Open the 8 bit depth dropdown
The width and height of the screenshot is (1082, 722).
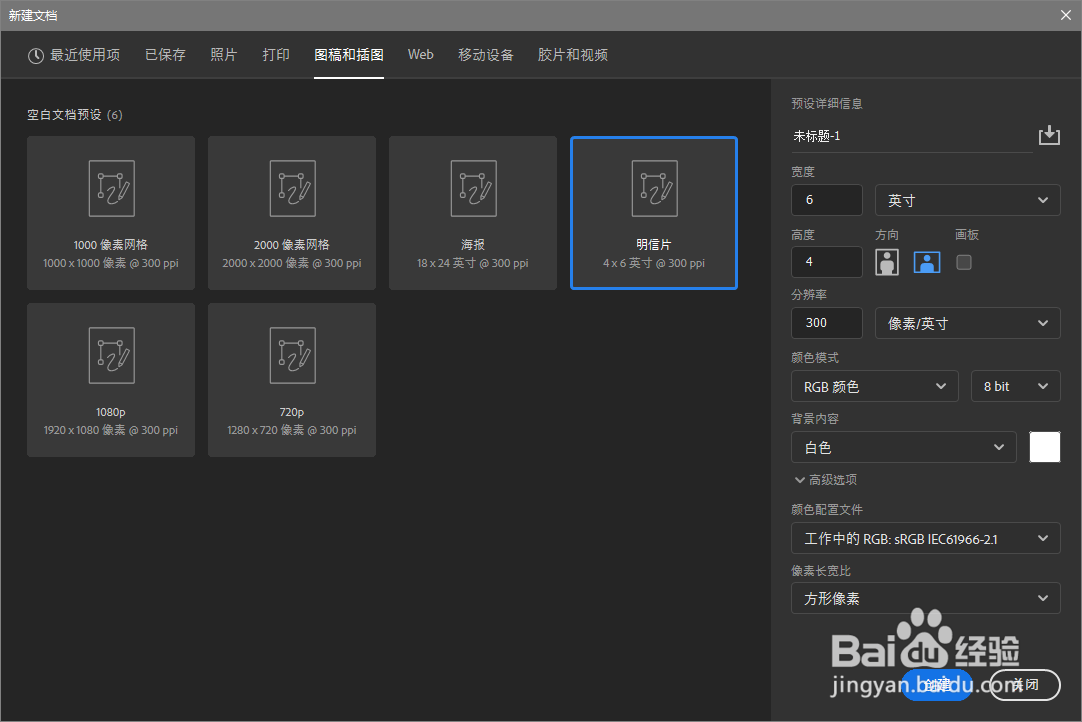1015,387
